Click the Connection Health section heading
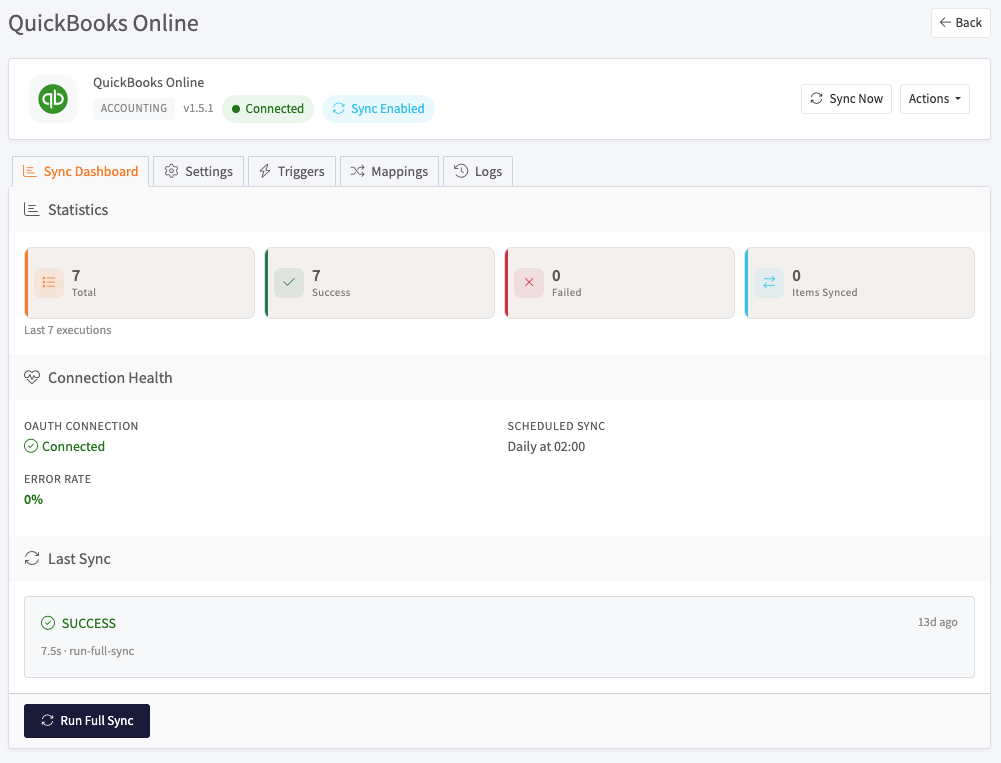This screenshot has width=1001, height=763. point(110,377)
